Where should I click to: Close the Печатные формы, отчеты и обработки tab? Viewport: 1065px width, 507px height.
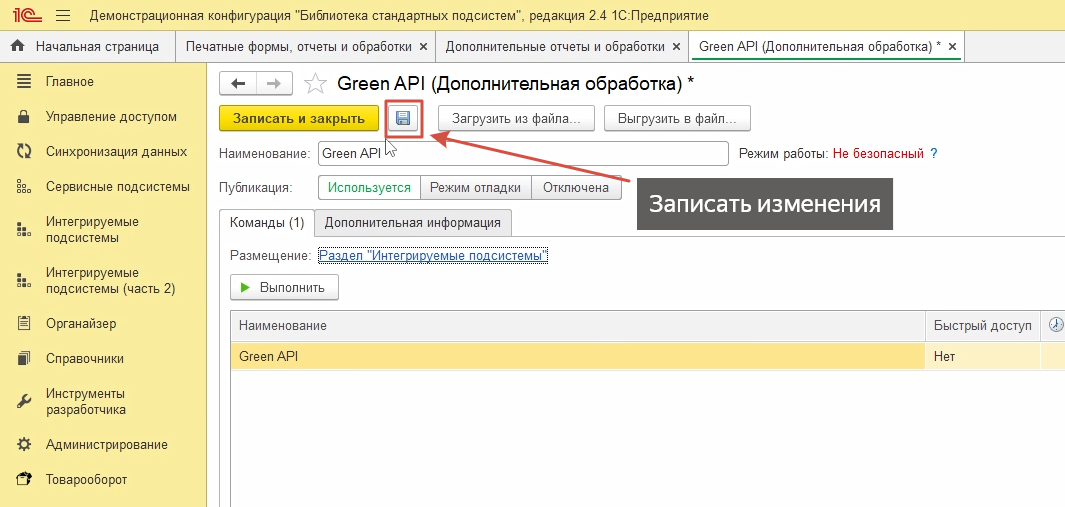click(424, 47)
